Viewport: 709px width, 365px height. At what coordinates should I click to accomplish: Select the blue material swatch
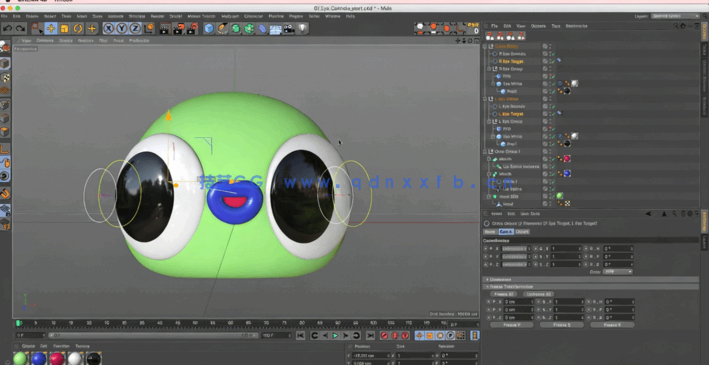click(38, 359)
